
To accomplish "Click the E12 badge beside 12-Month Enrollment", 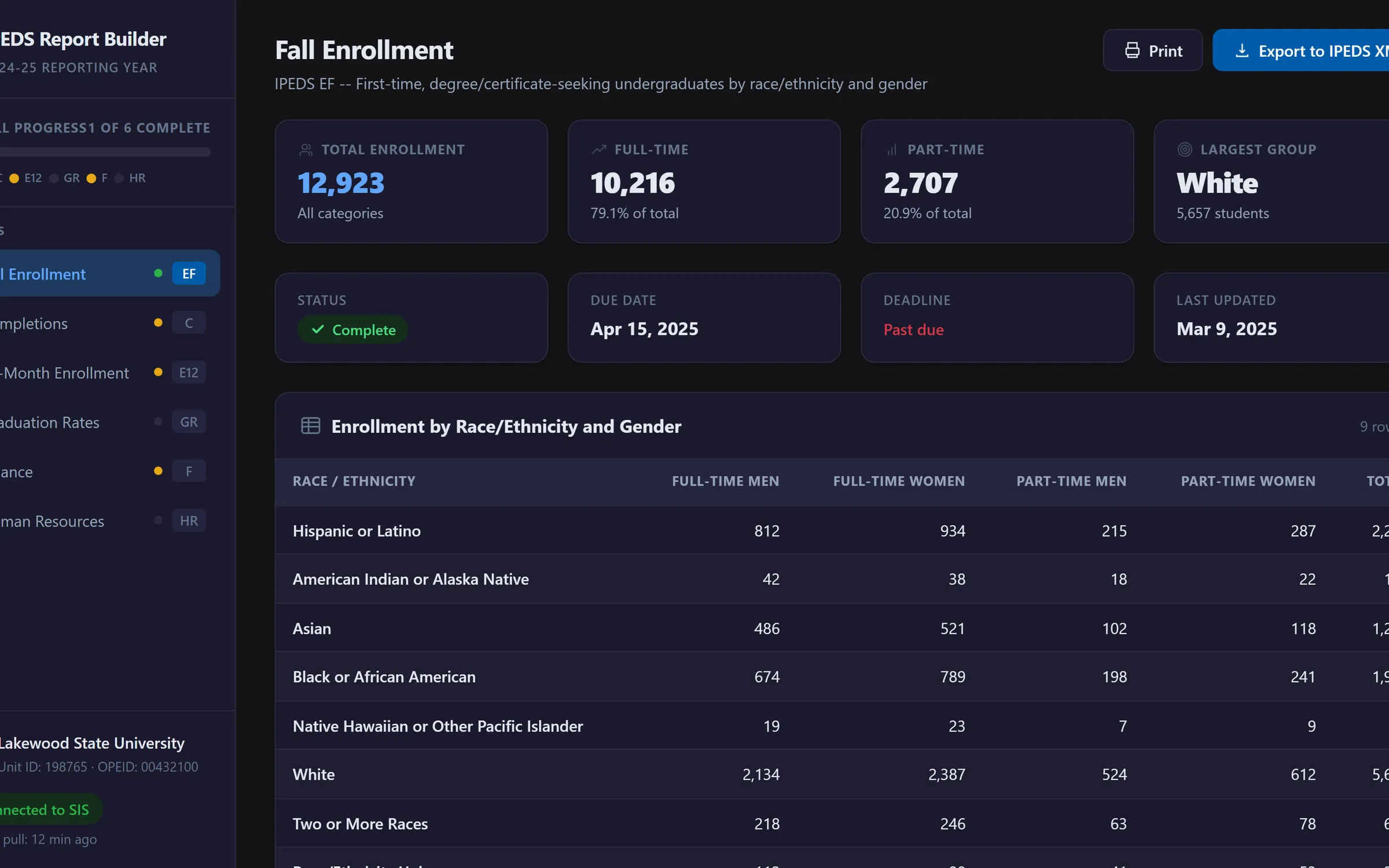I will 189,372.
